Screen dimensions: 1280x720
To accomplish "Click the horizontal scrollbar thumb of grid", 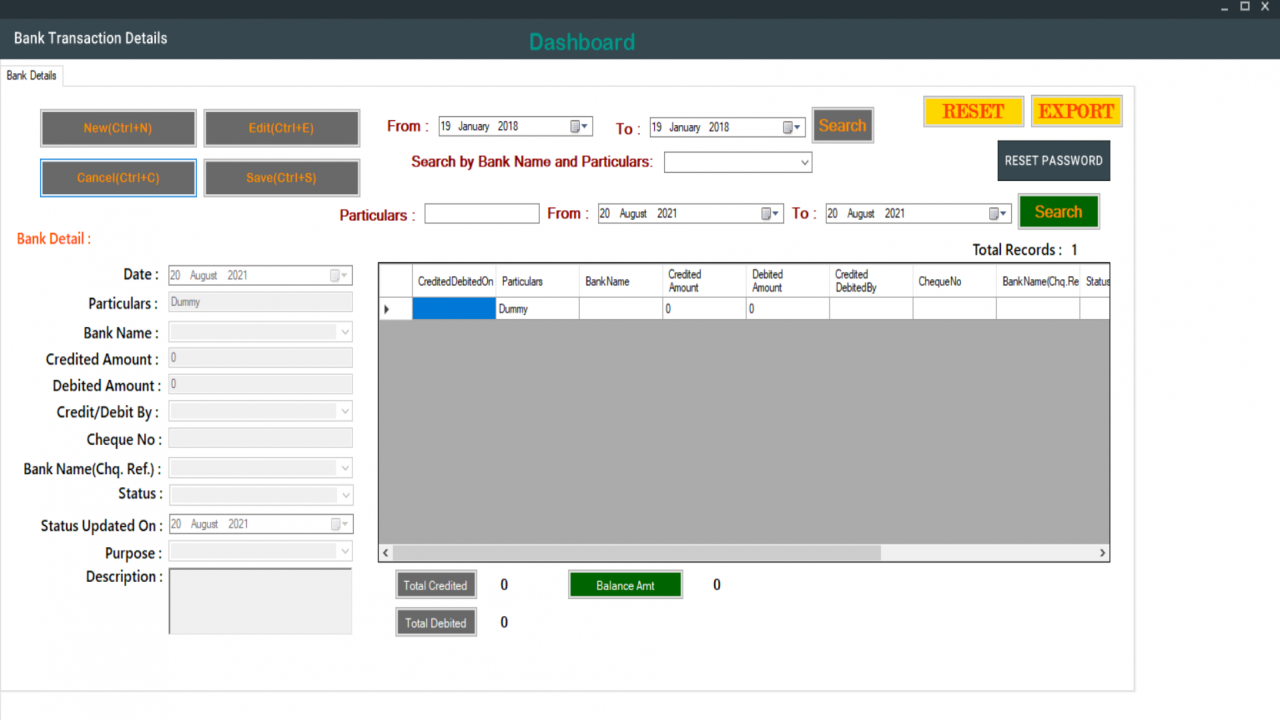I will click(x=638, y=553).
